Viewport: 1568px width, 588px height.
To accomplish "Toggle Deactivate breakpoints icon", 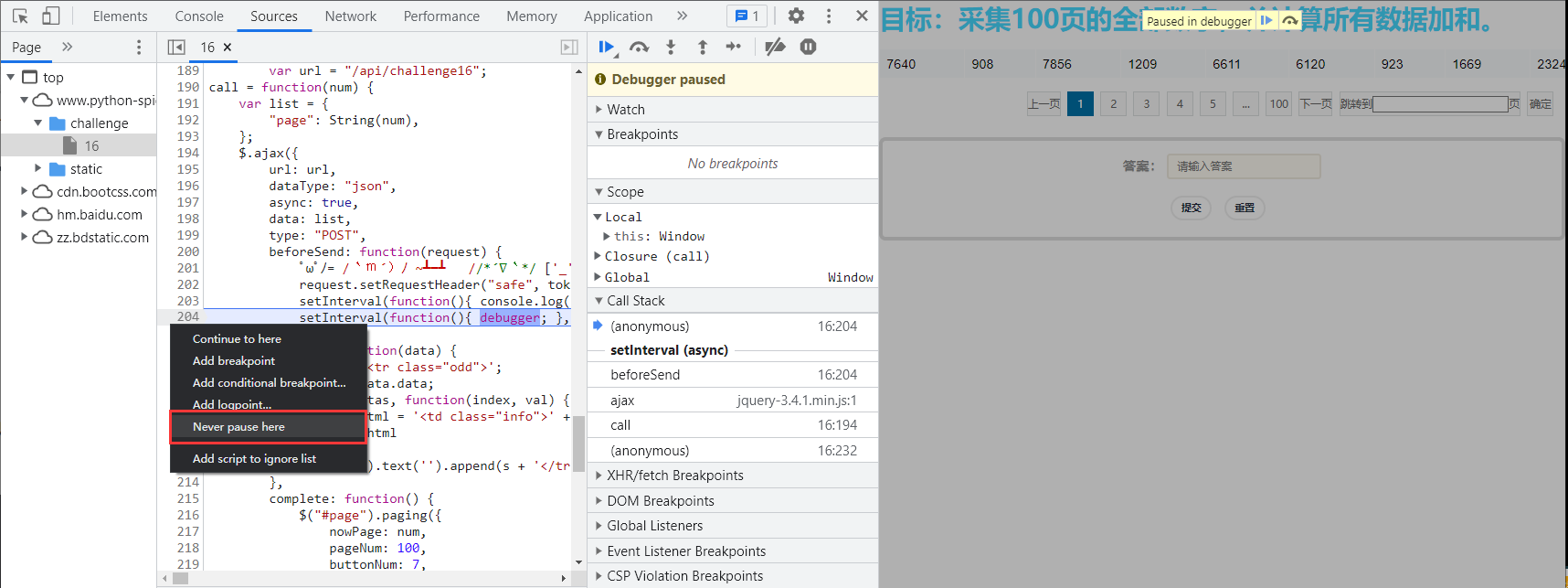I will click(x=775, y=47).
